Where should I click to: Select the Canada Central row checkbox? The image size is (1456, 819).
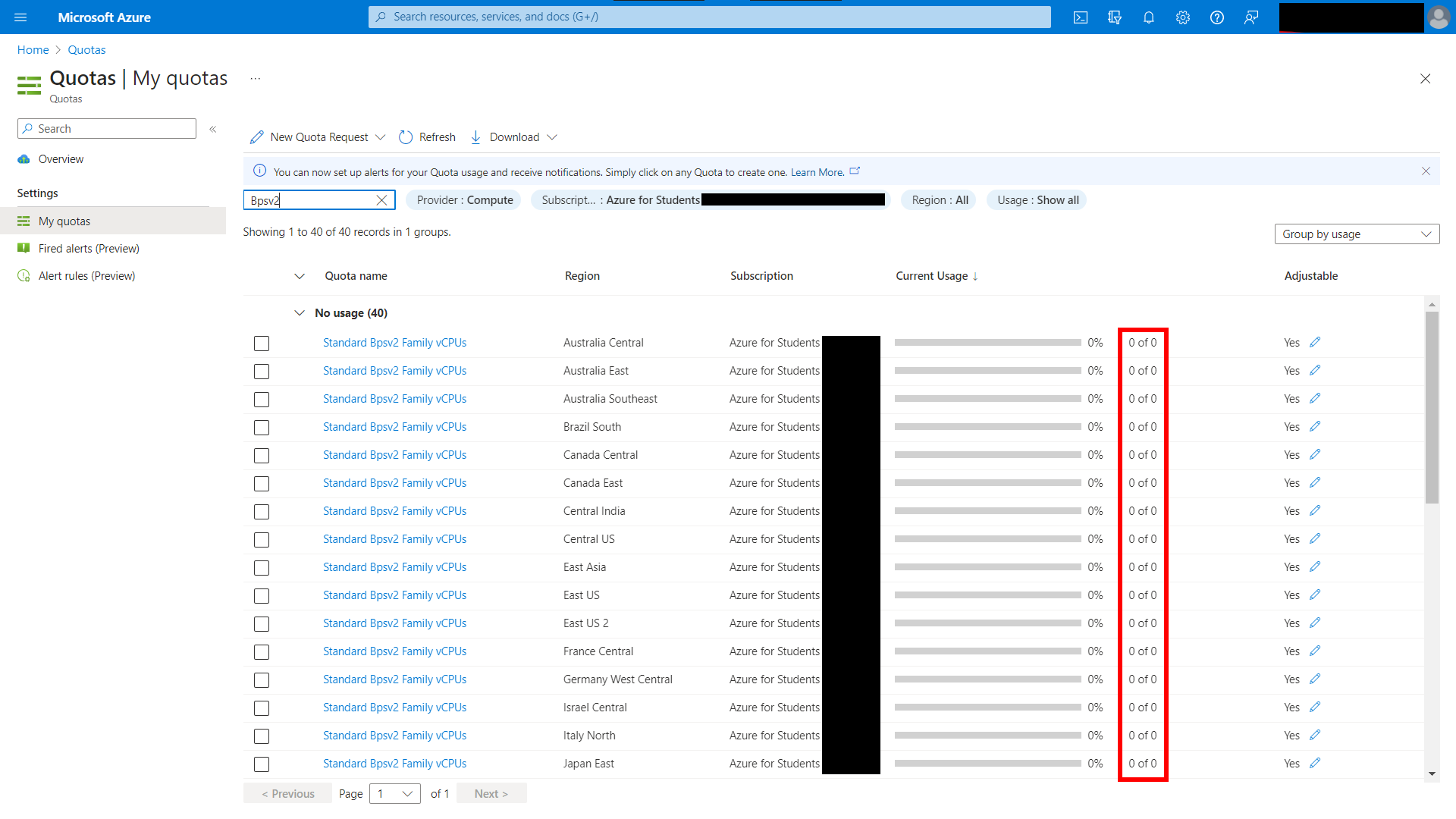point(262,456)
